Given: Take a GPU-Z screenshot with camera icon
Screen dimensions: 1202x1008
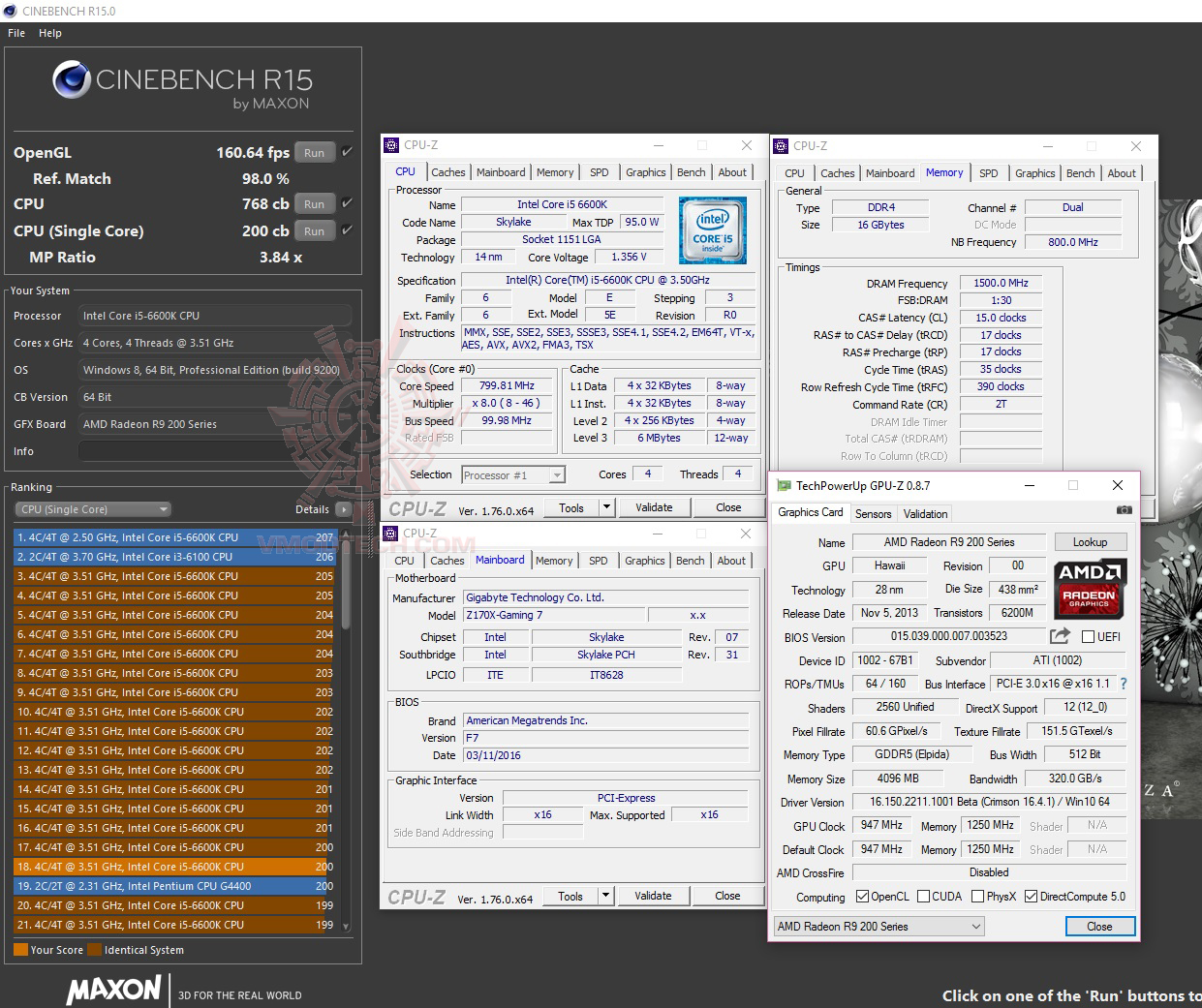Looking at the screenshot, I should (x=1124, y=510).
